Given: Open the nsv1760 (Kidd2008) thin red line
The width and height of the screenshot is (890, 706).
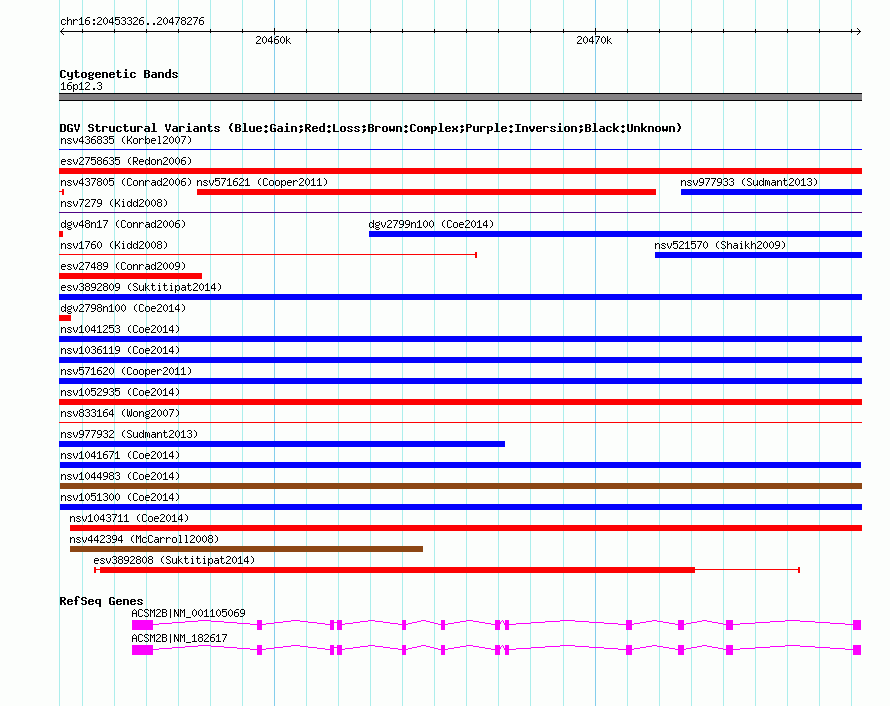Looking at the screenshot, I should tap(268, 255).
